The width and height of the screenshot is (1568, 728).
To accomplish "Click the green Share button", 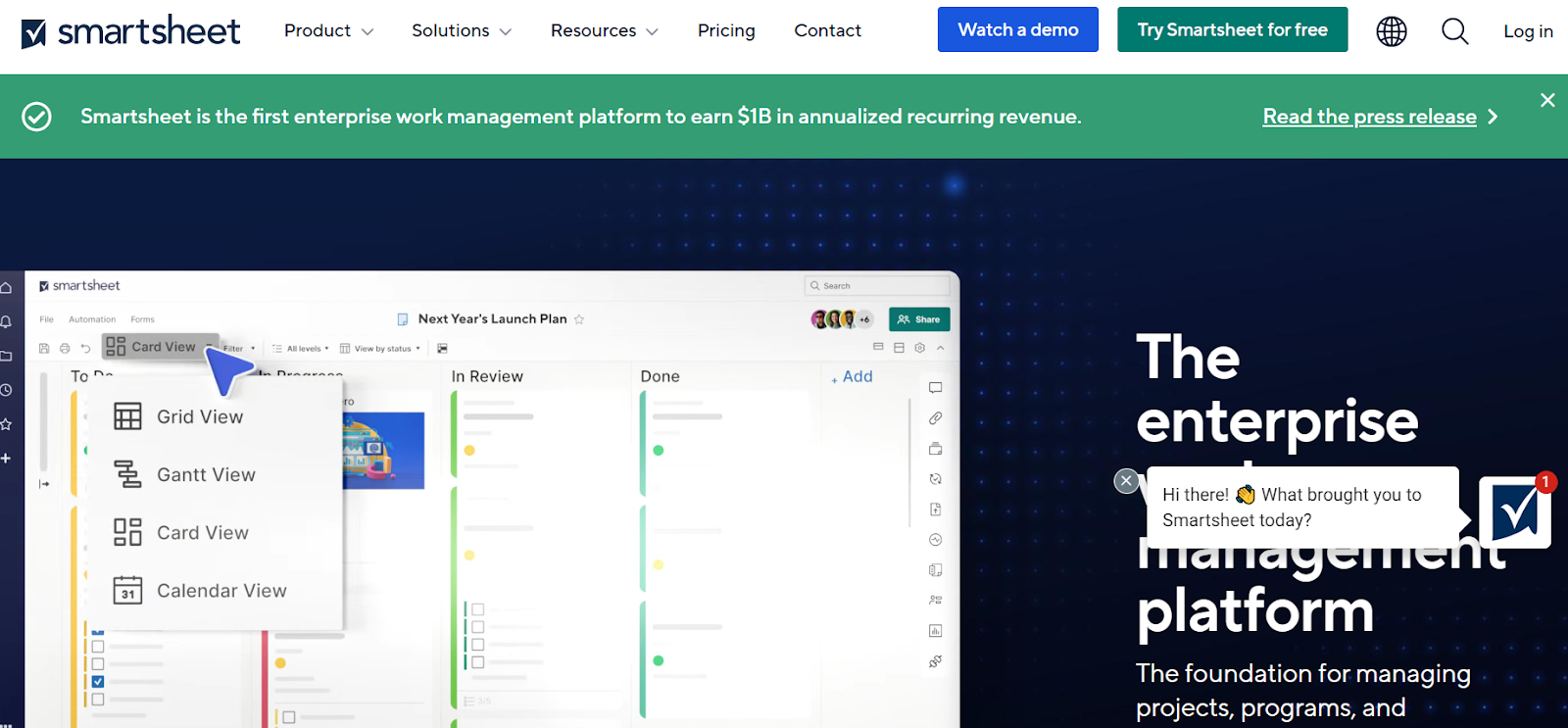I will point(919,319).
